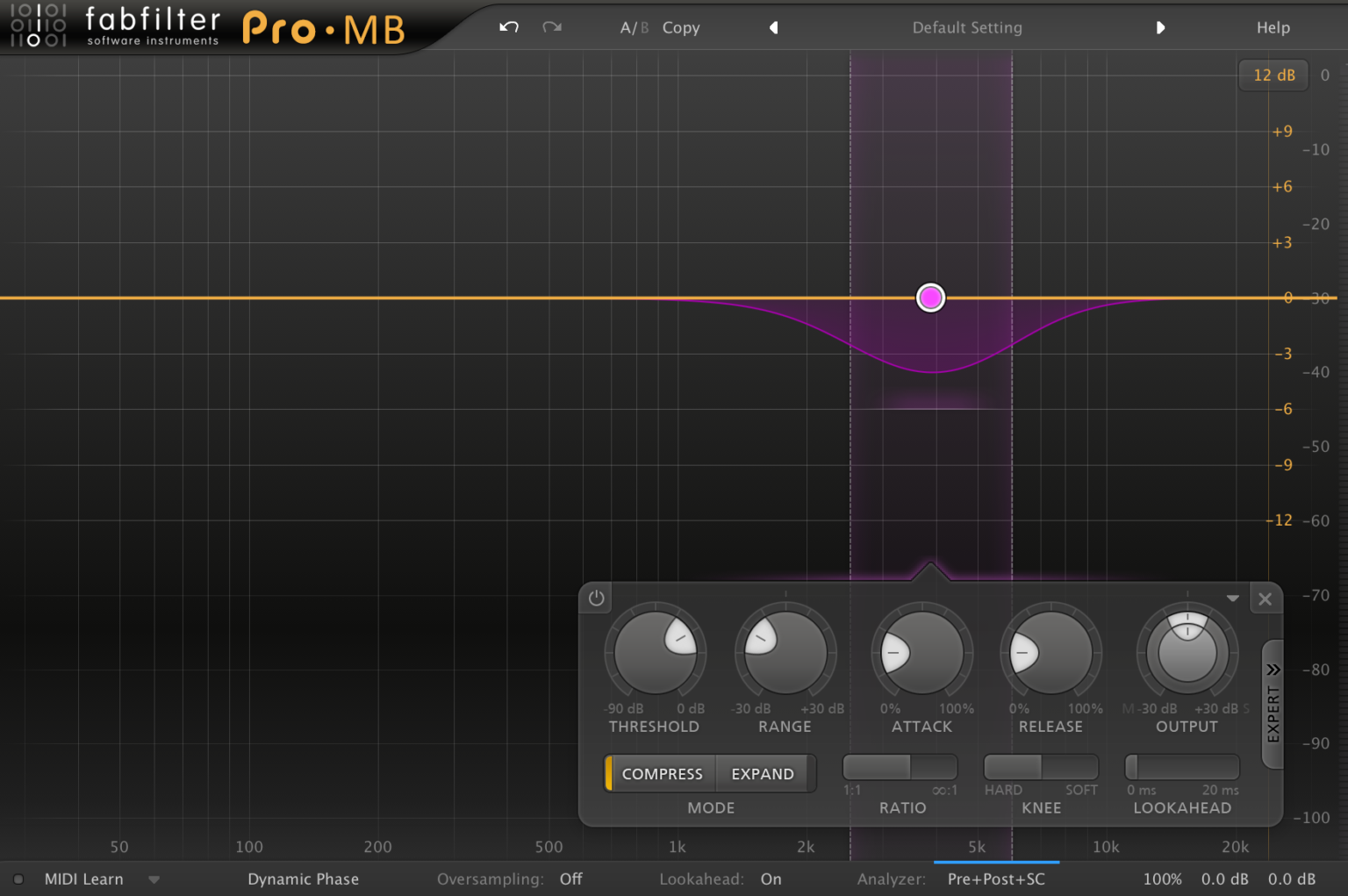Click the 100% mix value
This screenshot has width=1348, height=896.
point(1163,879)
